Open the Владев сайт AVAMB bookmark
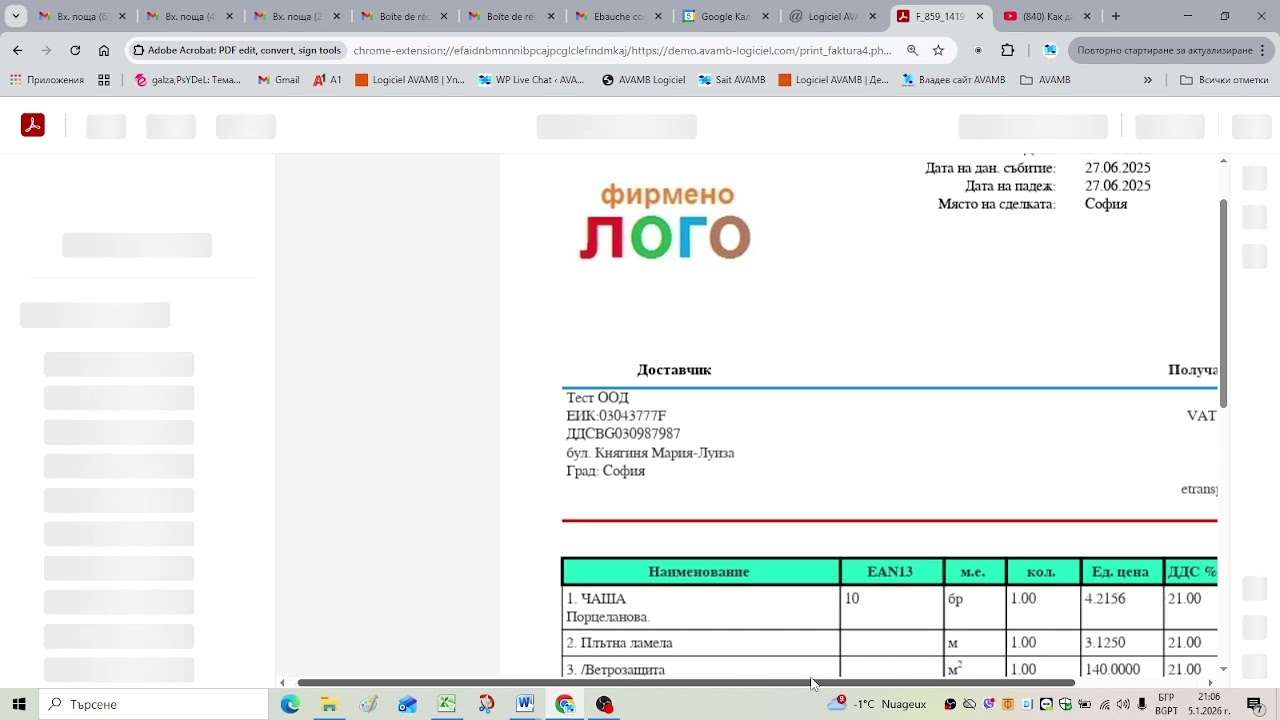The width and height of the screenshot is (1280, 720). [953, 80]
